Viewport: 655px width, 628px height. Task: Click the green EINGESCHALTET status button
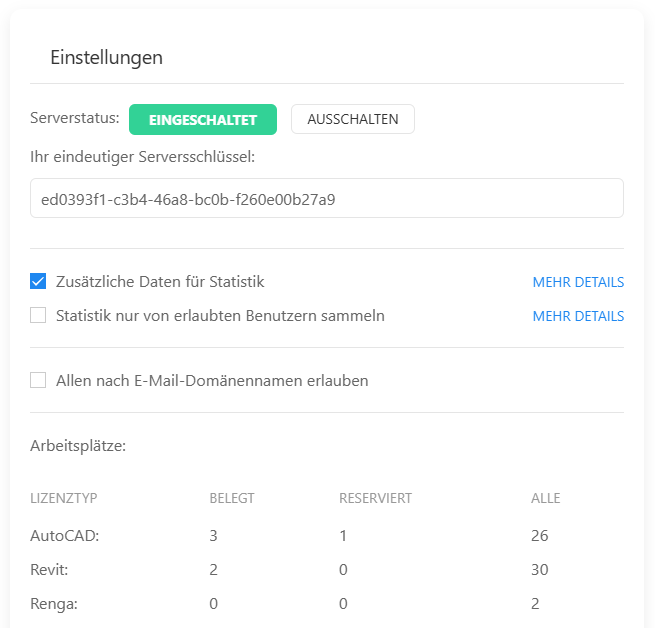pyautogui.click(x=203, y=119)
